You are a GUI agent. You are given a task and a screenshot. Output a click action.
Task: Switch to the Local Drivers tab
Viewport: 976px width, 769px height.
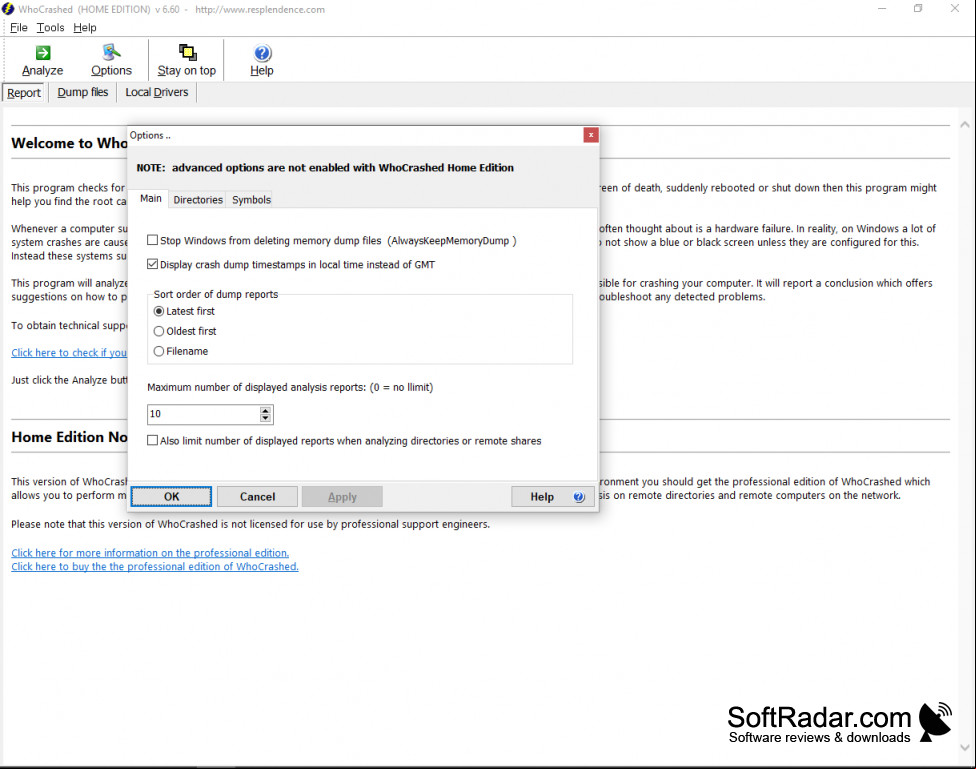pos(157,92)
